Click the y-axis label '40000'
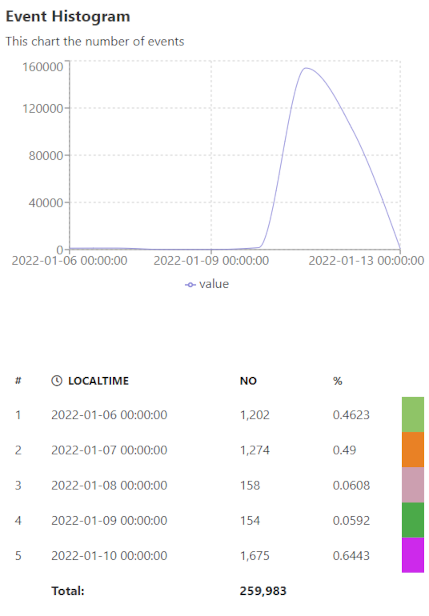 pyautogui.click(x=46, y=203)
